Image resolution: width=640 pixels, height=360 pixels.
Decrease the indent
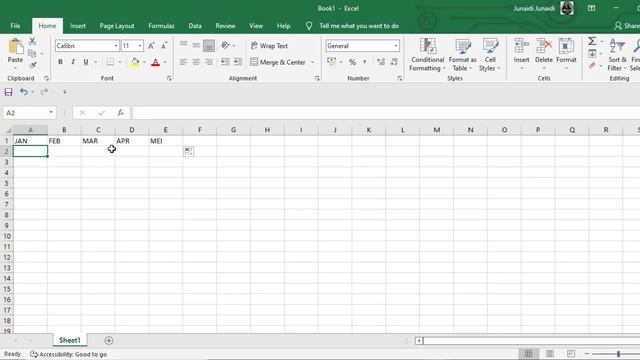click(x=225, y=62)
